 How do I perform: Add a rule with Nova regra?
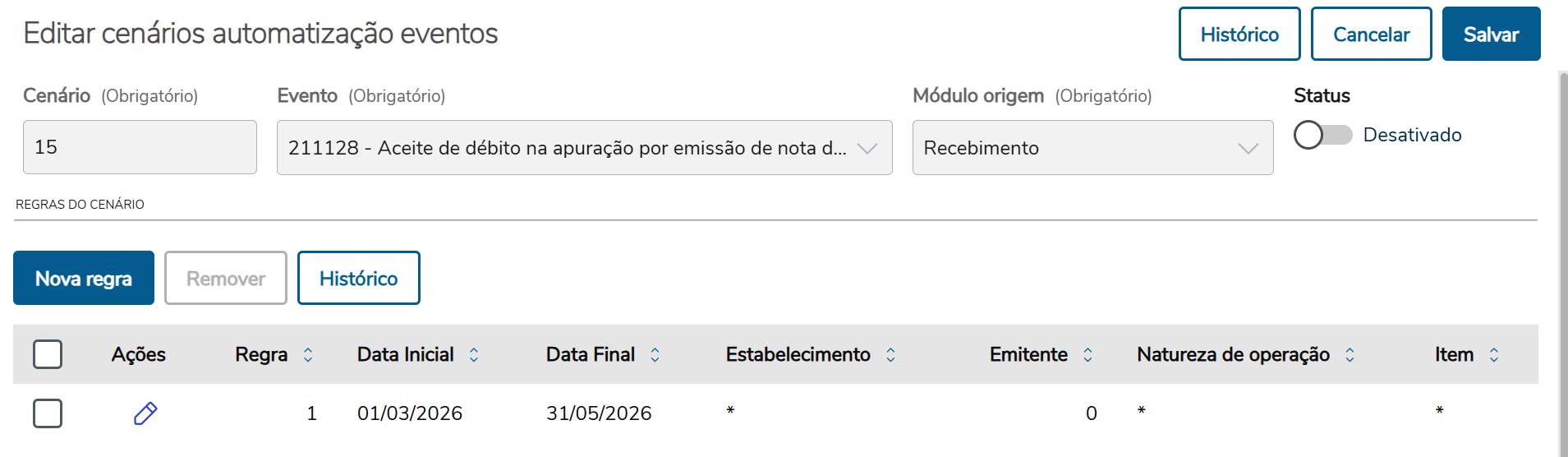[x=84, y=279]
